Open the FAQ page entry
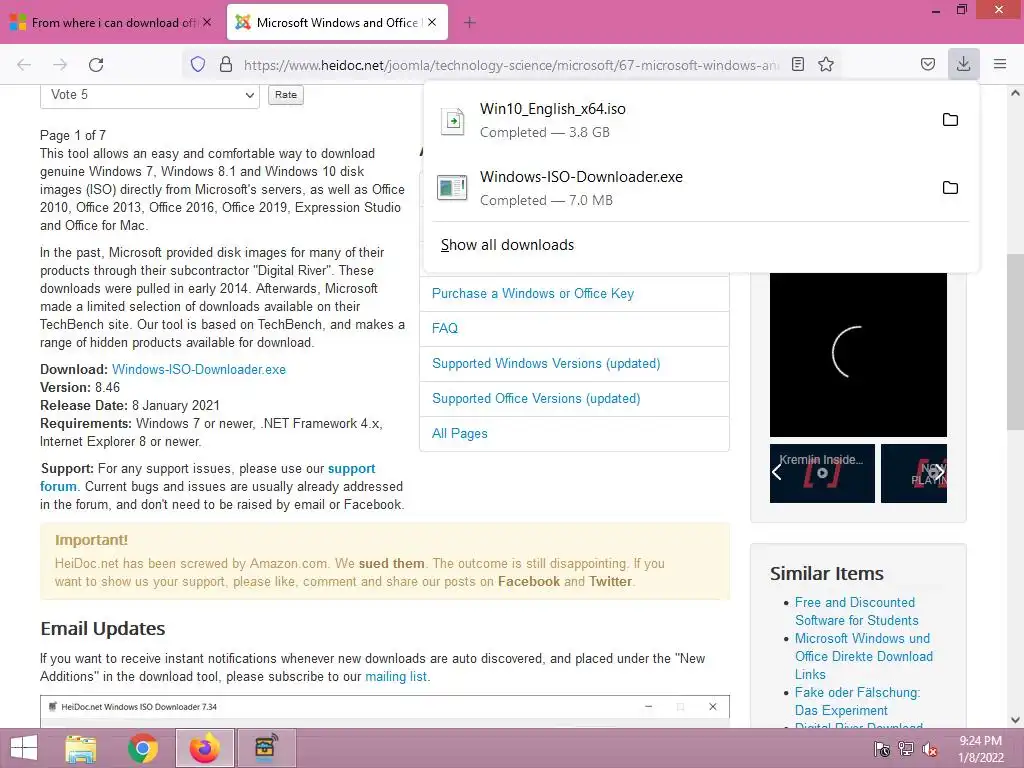 (x=445, y=328)
